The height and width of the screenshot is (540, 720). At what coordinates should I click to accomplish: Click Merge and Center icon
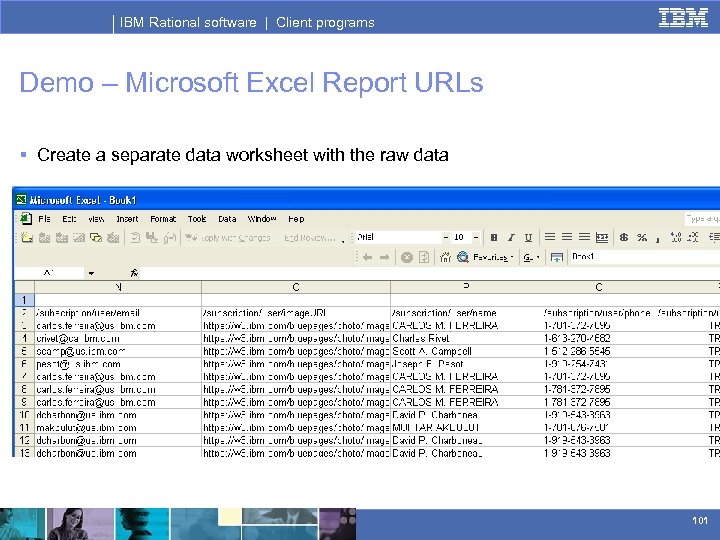pyautogui.click(x=602, y=237)
